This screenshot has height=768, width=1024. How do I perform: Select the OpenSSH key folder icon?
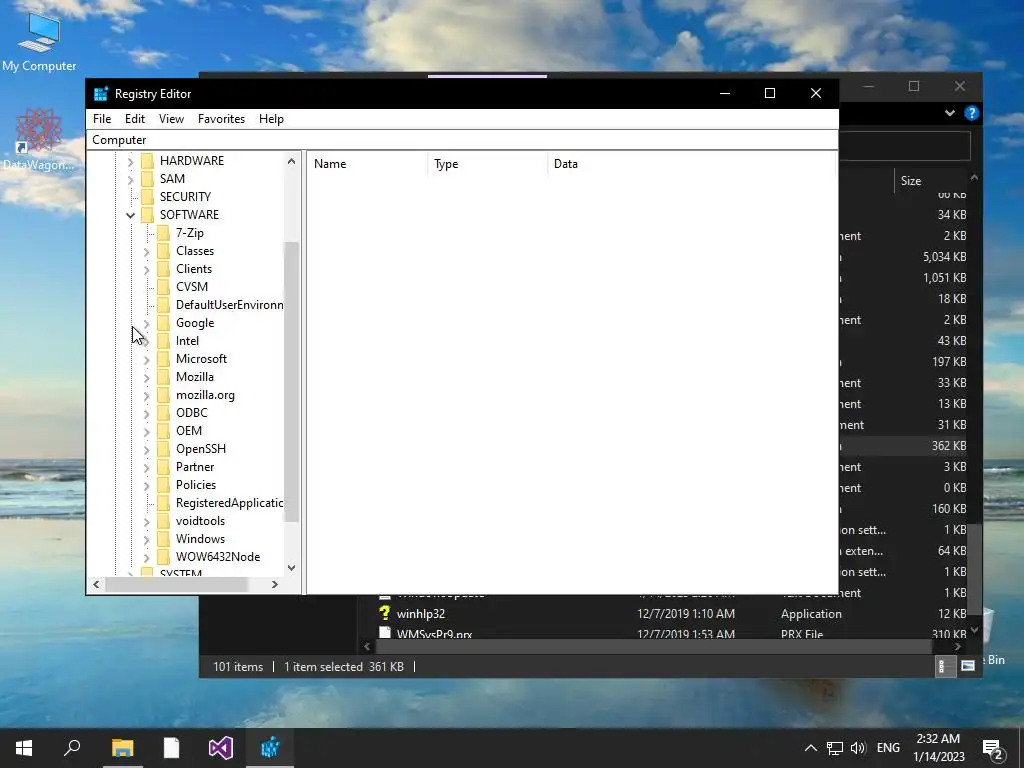click(x=163, y=449)
